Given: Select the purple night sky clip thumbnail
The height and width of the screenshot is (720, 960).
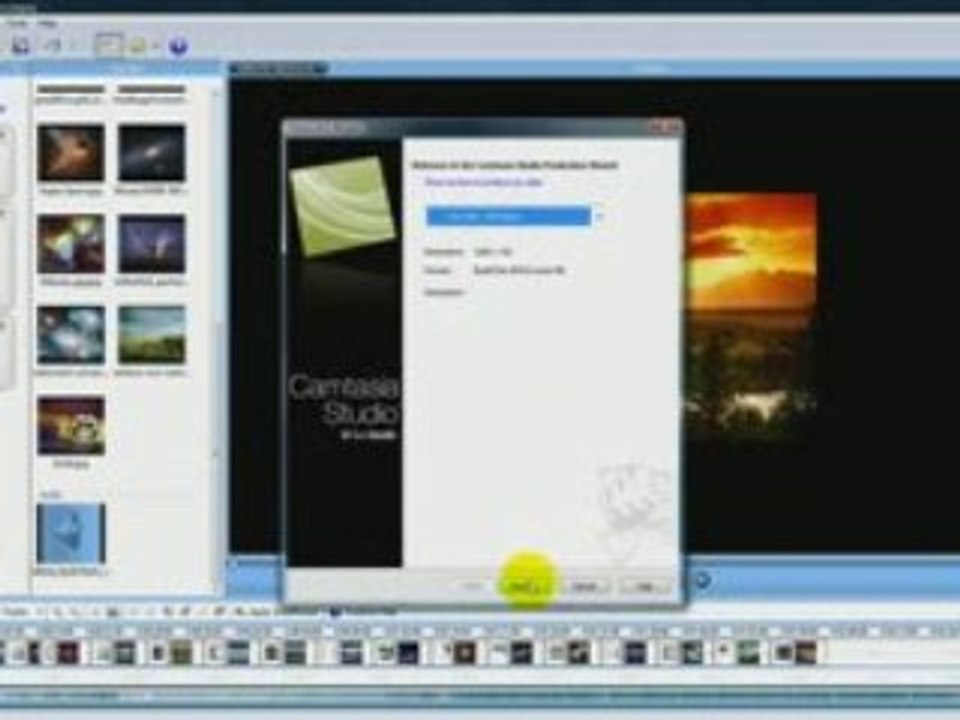Looking at the screenshot, I should tap(151, 244).
